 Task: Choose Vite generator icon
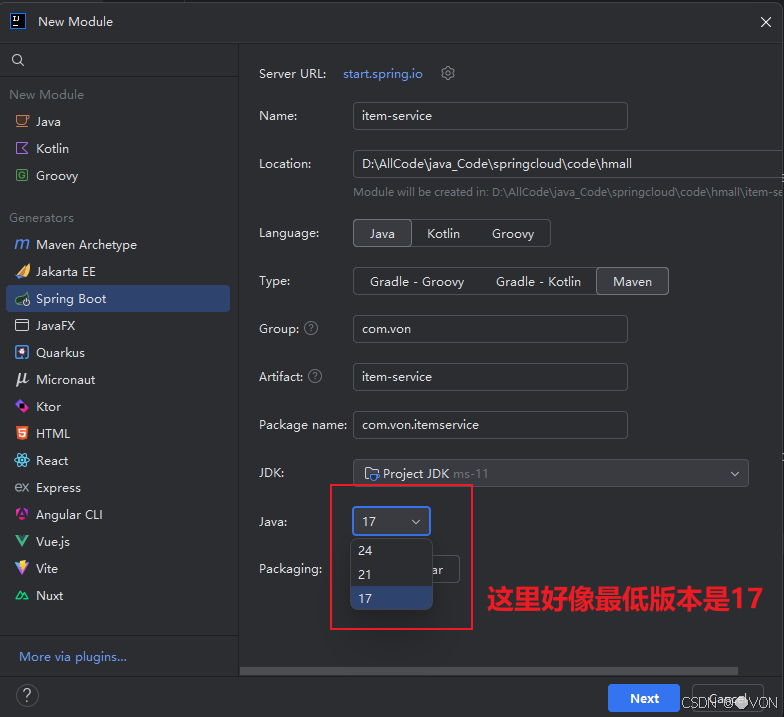(x=22, y=568)
